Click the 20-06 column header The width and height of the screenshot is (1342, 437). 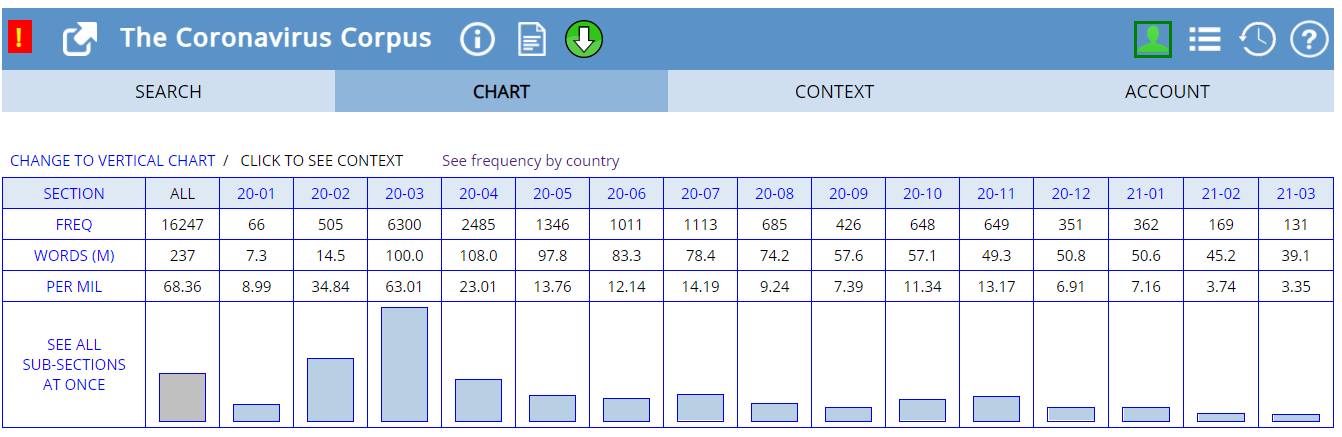[626, 193]
